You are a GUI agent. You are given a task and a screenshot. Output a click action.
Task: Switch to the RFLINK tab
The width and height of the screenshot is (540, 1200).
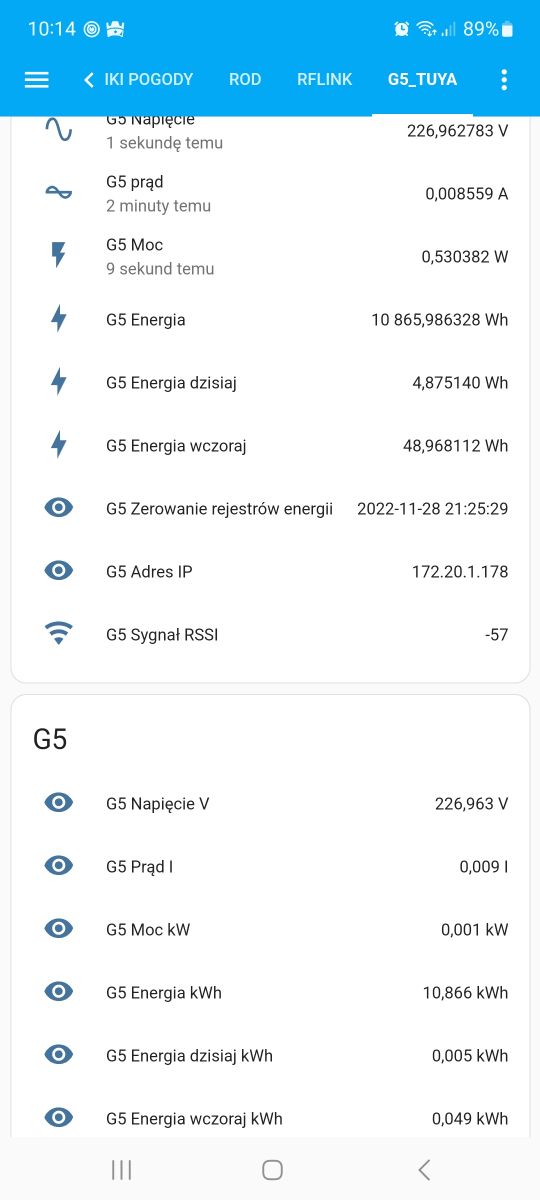pyautogui.click(x=325, y=80)
